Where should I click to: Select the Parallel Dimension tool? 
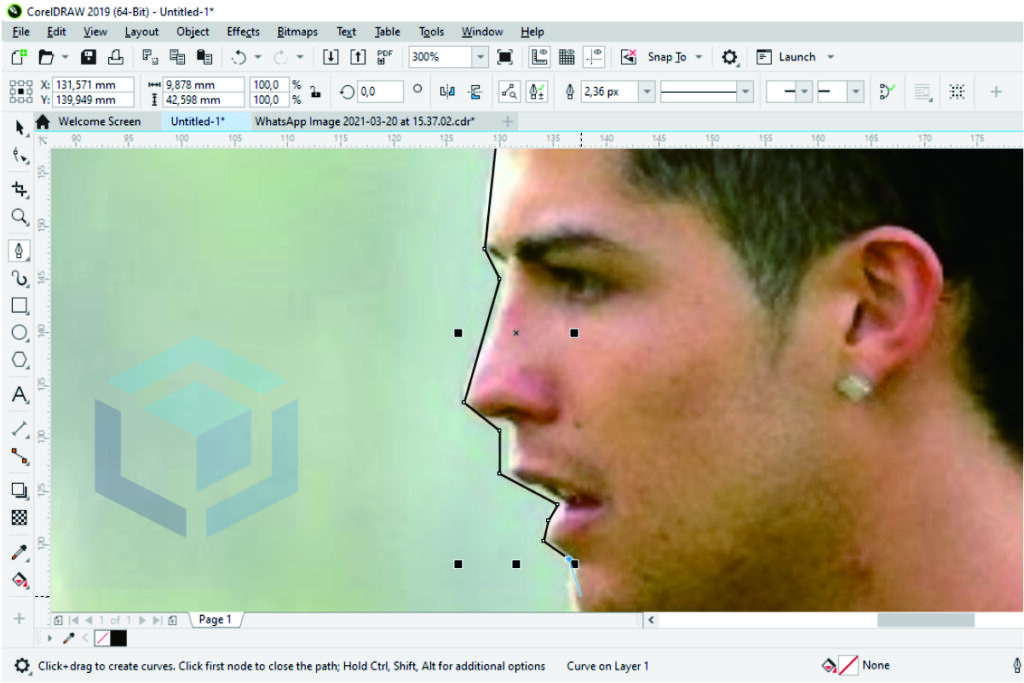tap(20, 429)
